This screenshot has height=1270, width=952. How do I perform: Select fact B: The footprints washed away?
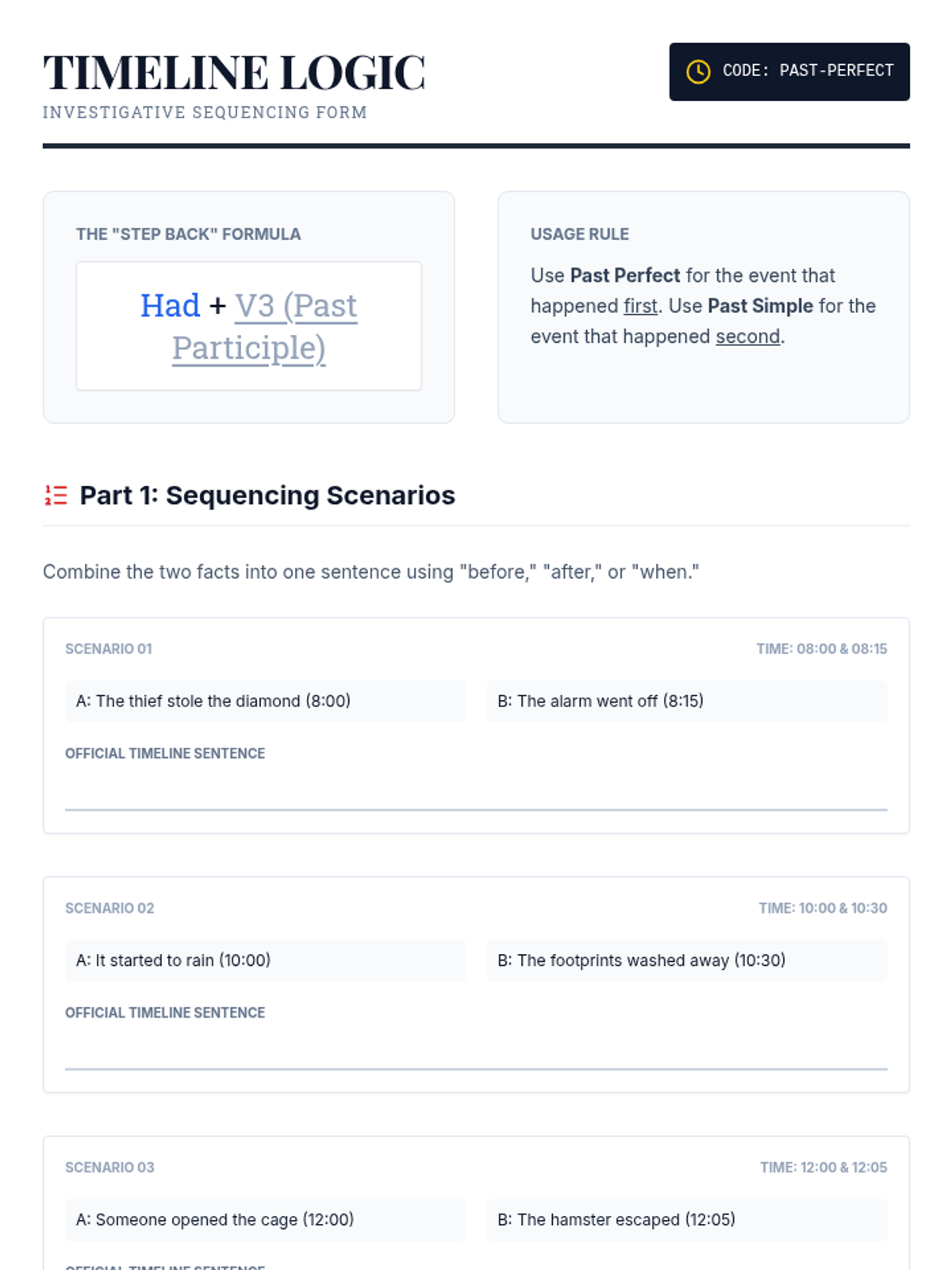pos(687,960)
